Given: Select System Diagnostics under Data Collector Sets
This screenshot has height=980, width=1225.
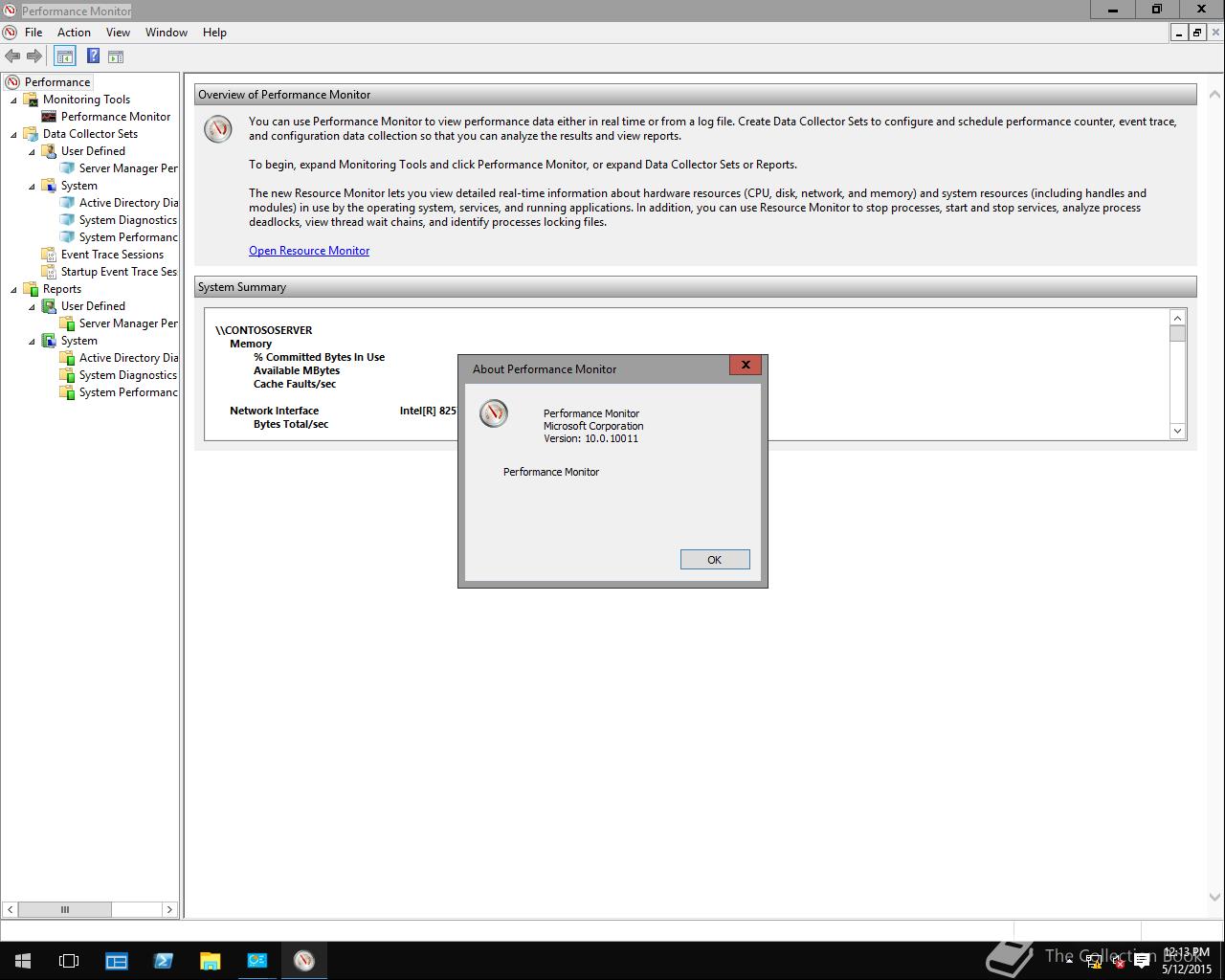Looking at the screenshot, I should (128, 220).
